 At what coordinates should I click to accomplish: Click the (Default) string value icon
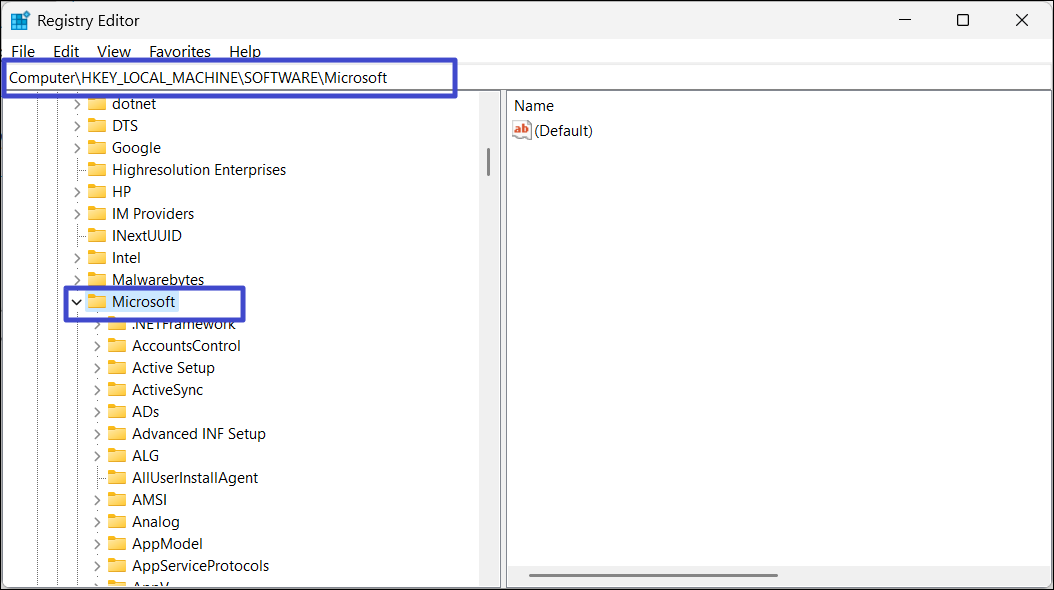click(x=522, y=130)
